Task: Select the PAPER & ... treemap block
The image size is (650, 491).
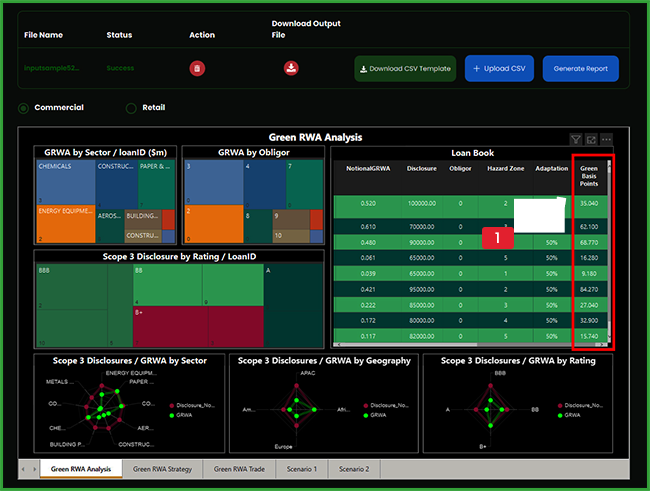Action: click(x=156, y=184)
